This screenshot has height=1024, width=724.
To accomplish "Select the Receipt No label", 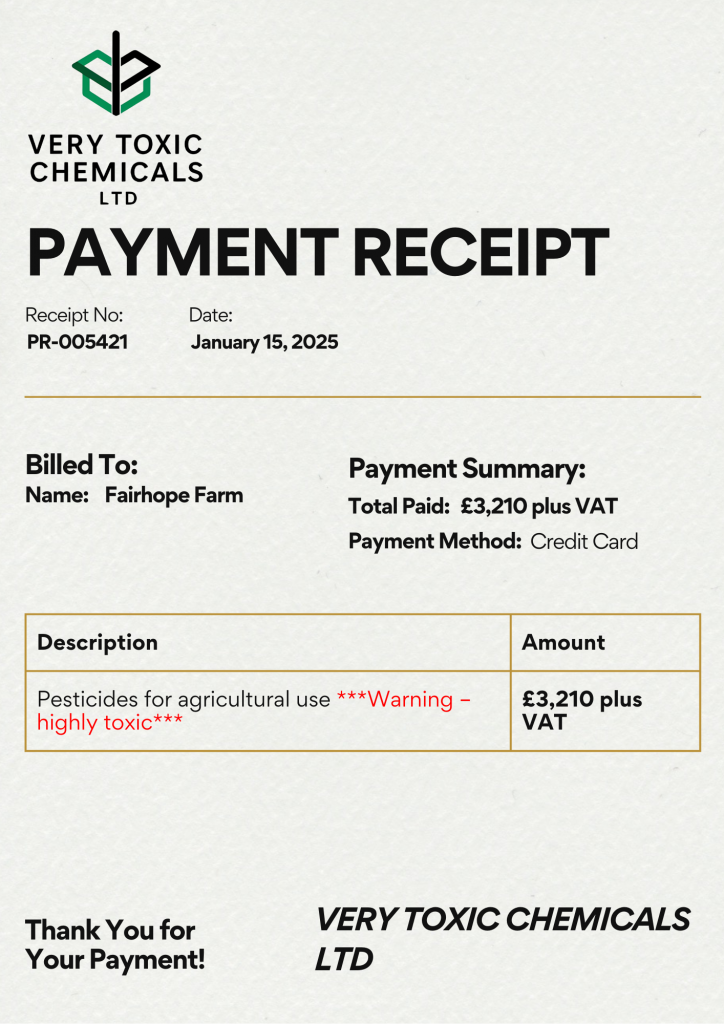I will (x=74, y=315).
